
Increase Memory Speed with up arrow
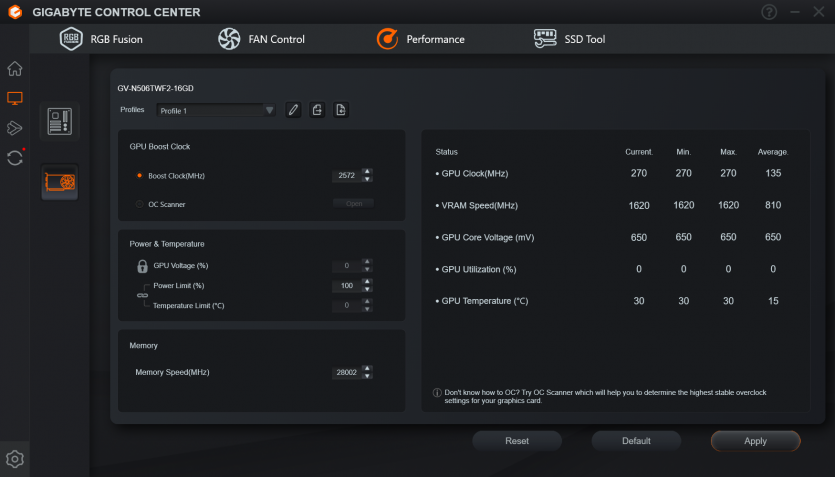[x=367, y=368]
